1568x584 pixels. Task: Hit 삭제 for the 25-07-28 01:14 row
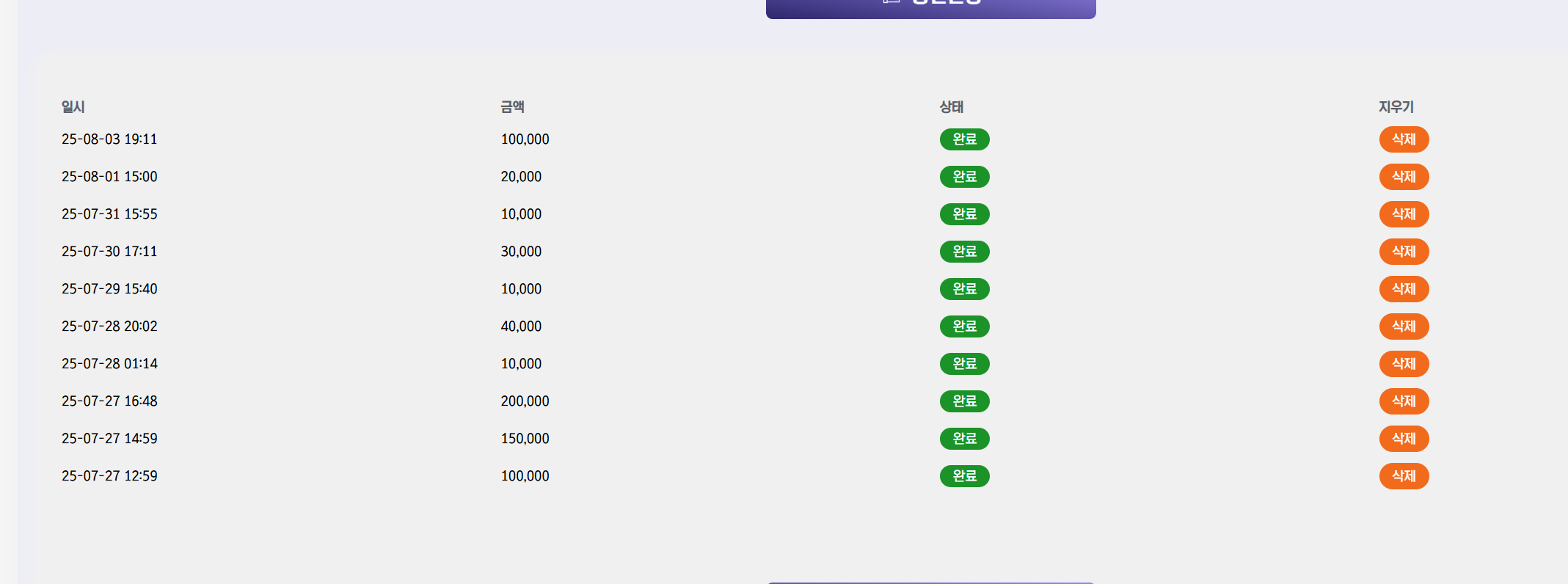coord(1404,364)
